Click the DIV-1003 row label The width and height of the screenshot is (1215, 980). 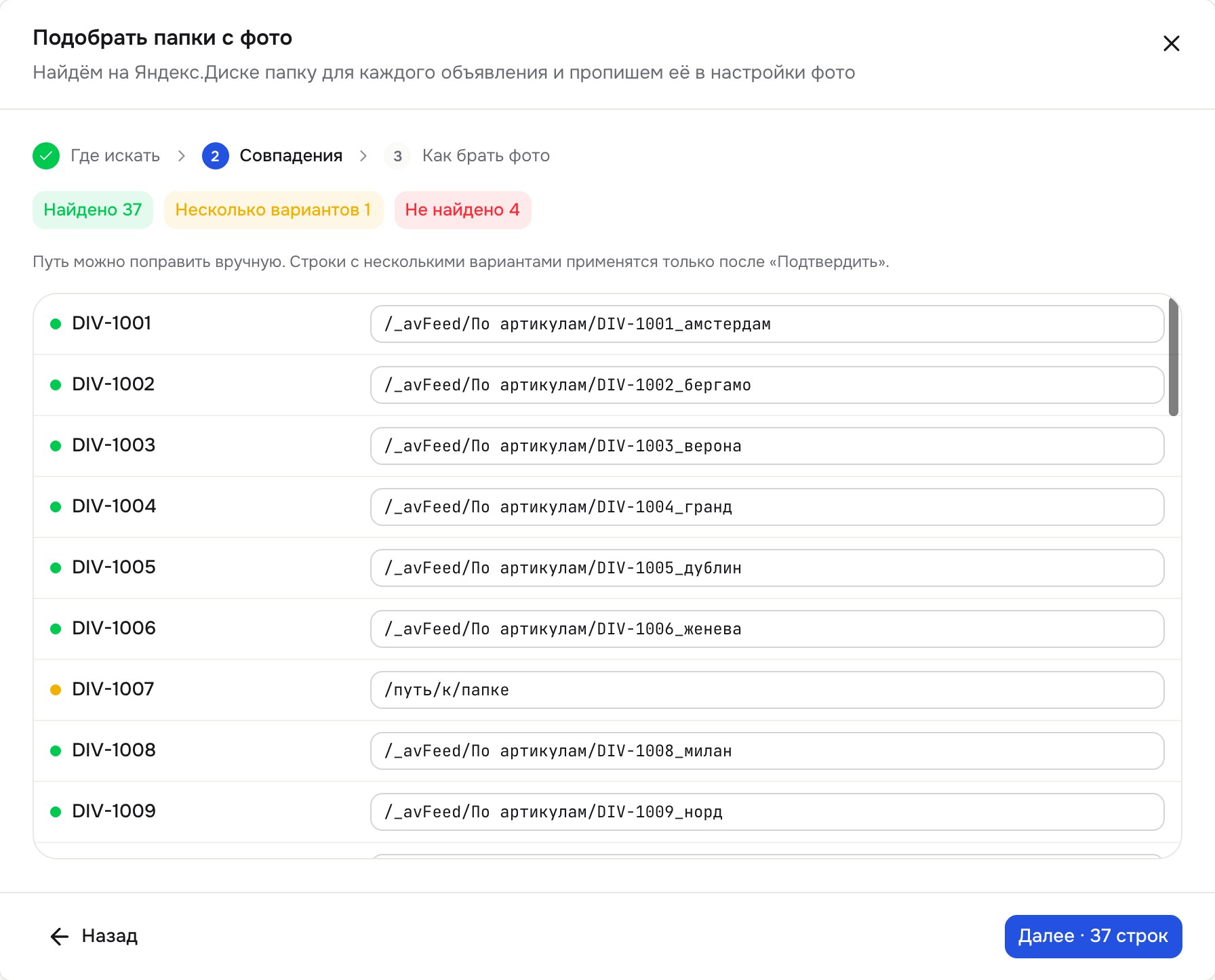pos(114,445)
